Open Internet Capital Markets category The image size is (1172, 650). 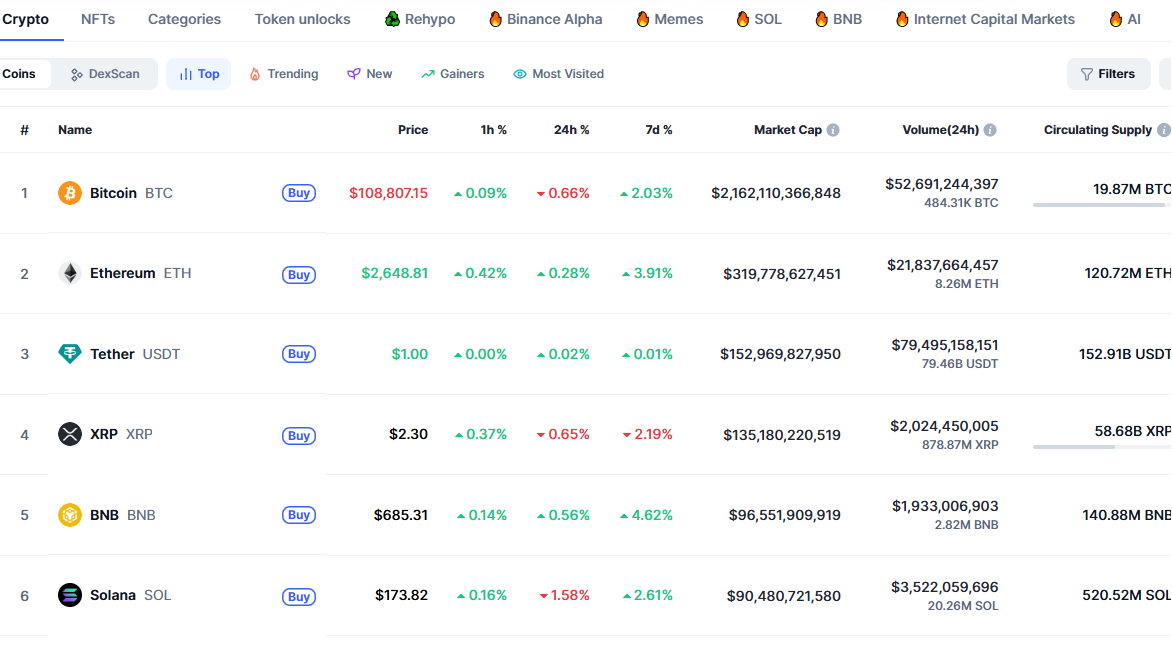pos(985,19)
